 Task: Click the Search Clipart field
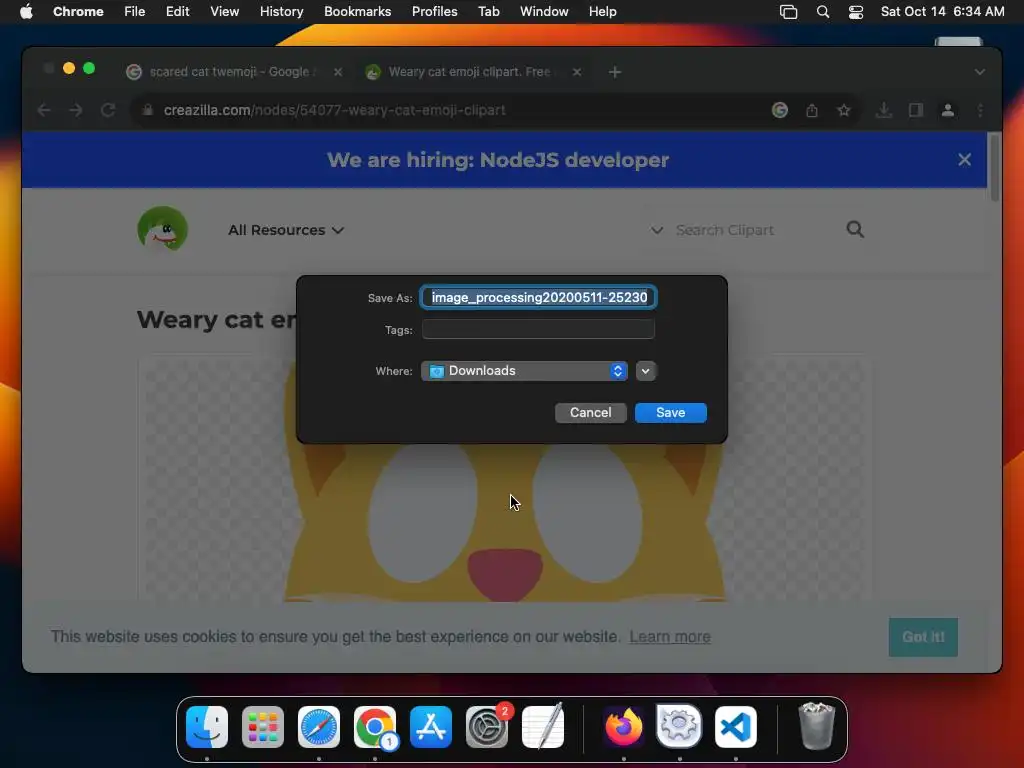(725, 230)
